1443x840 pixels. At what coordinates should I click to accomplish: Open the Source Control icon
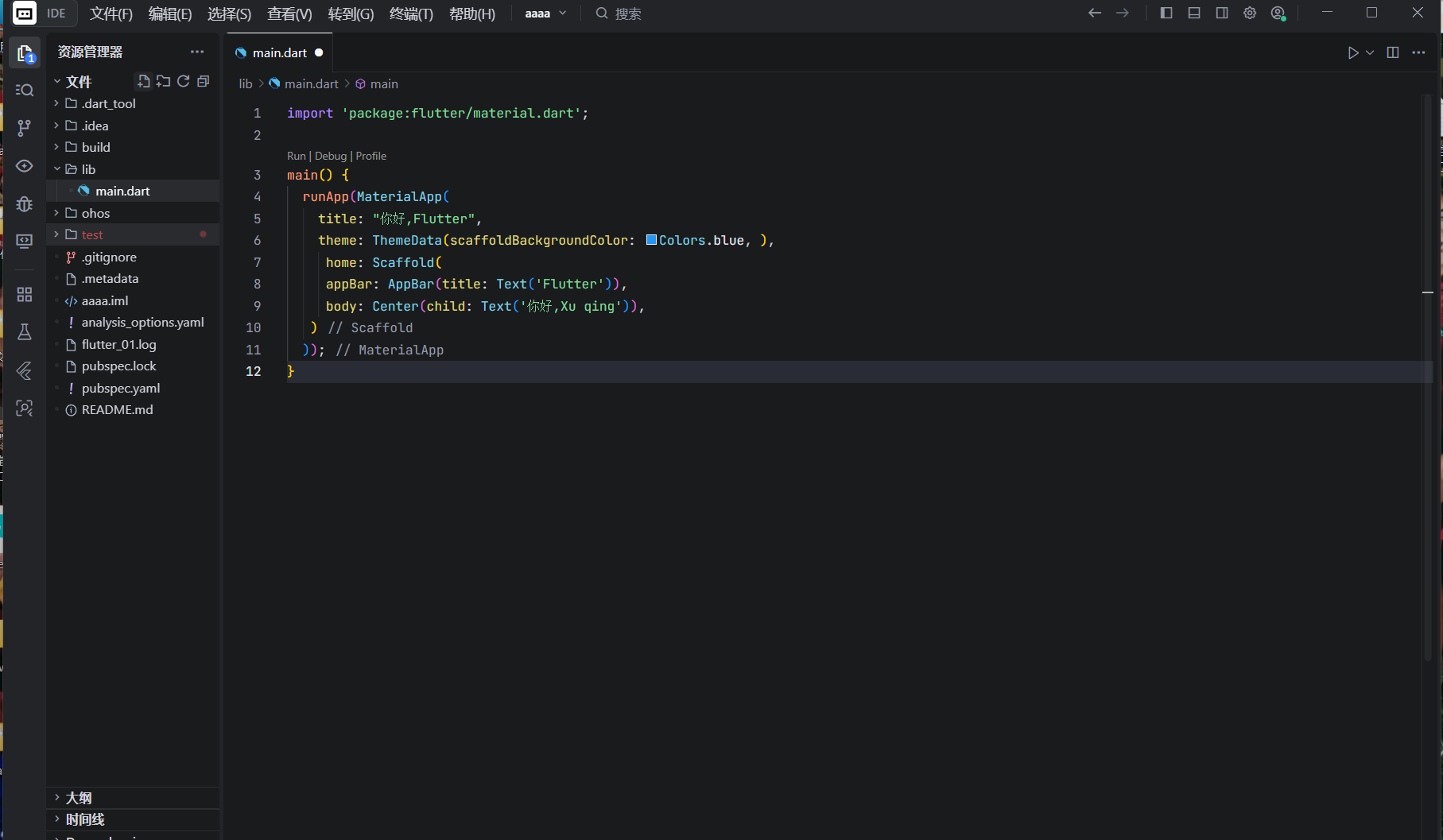(x=25, y=127)
